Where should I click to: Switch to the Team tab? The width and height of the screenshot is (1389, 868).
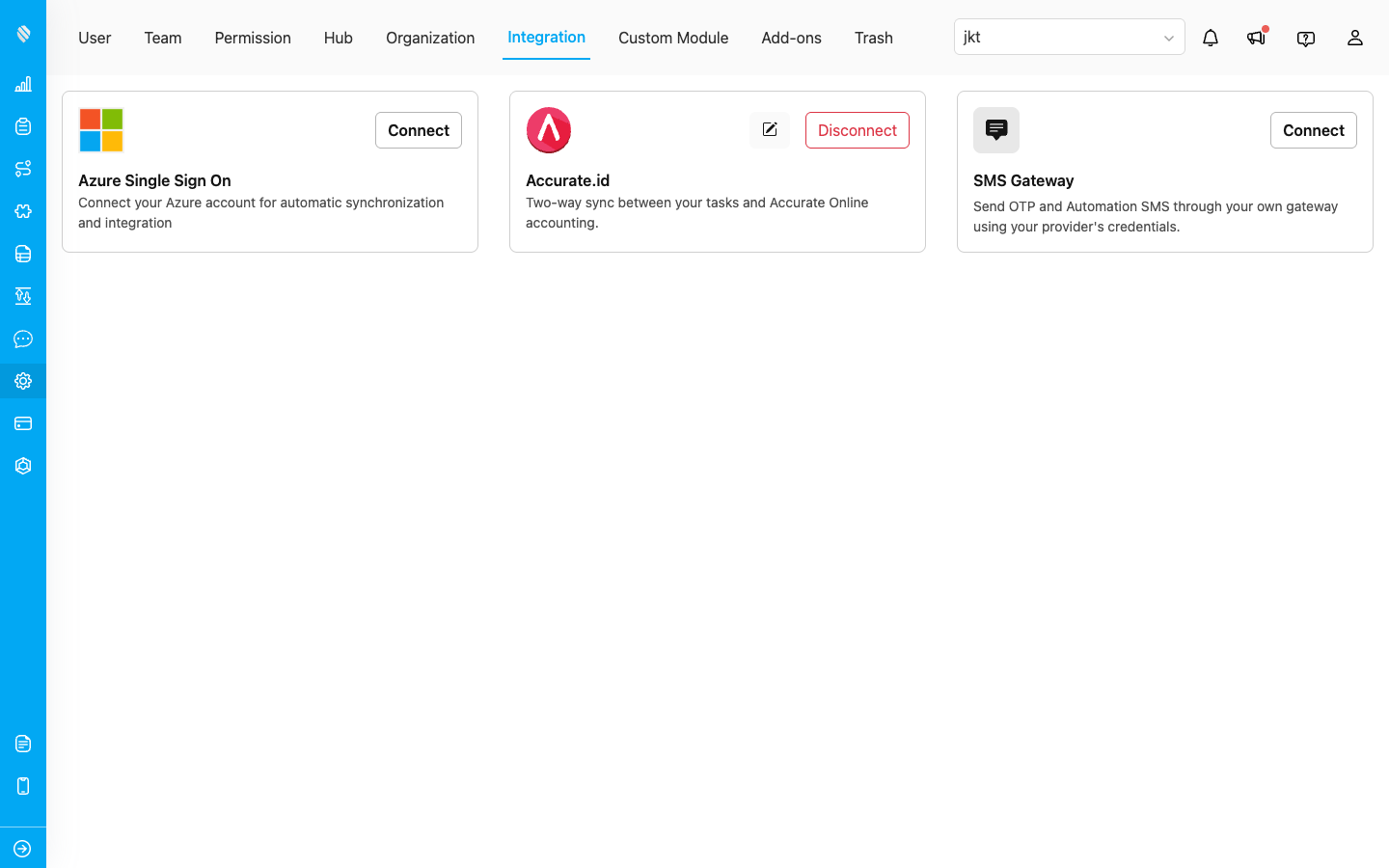click(163, 38)
